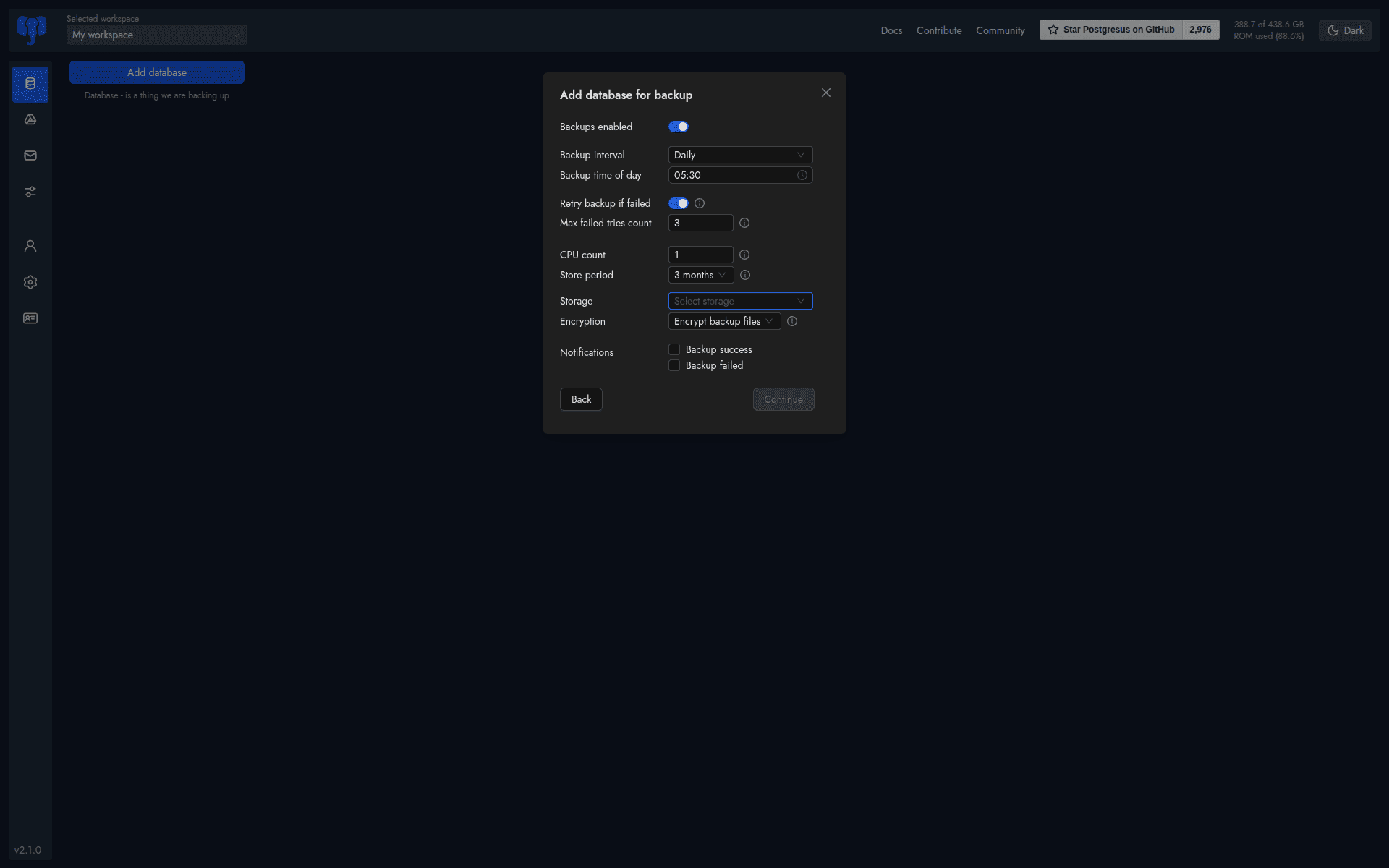Open the configuration sliders panel in sidebar
Image resolution: width=1389 pixels, height=868 pixels.
pyautogui.click(x=30, y=192)
